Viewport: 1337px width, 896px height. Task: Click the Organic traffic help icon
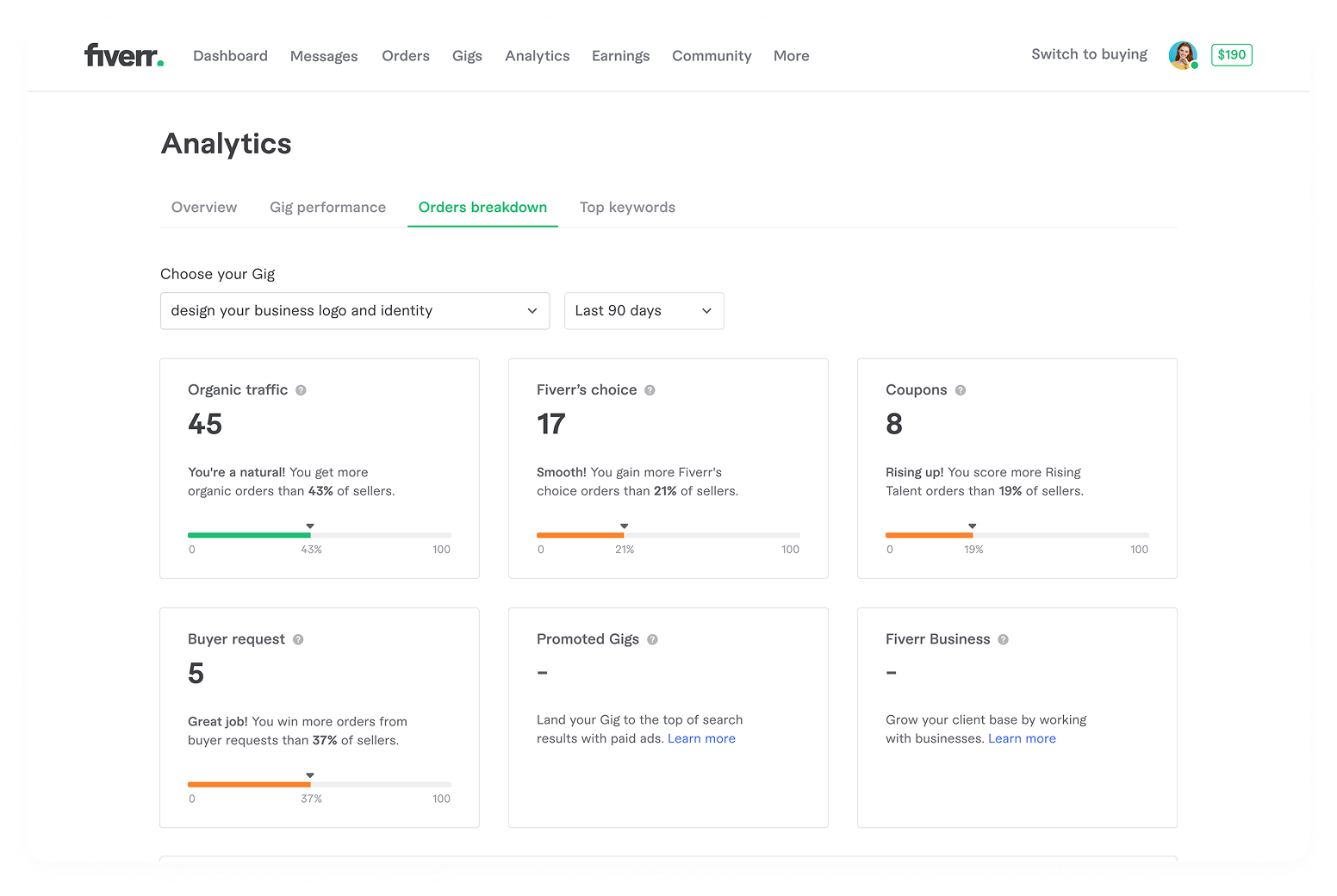click(x=301, y=390)
